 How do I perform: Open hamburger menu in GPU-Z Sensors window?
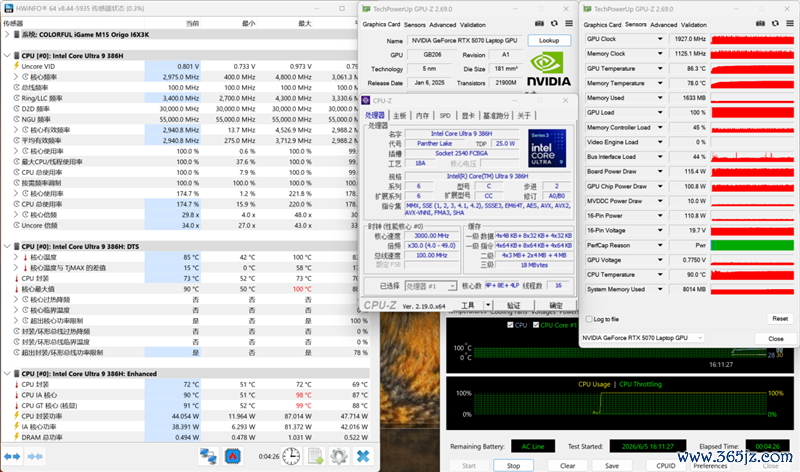click(x=790, y=23)
